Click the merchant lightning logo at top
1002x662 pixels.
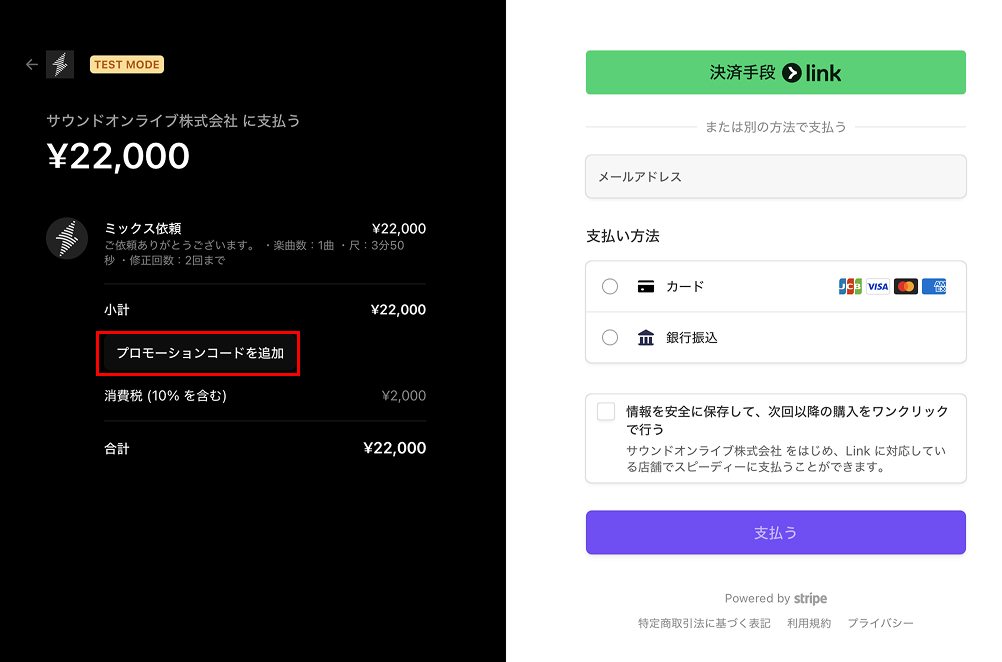point(60,65)
